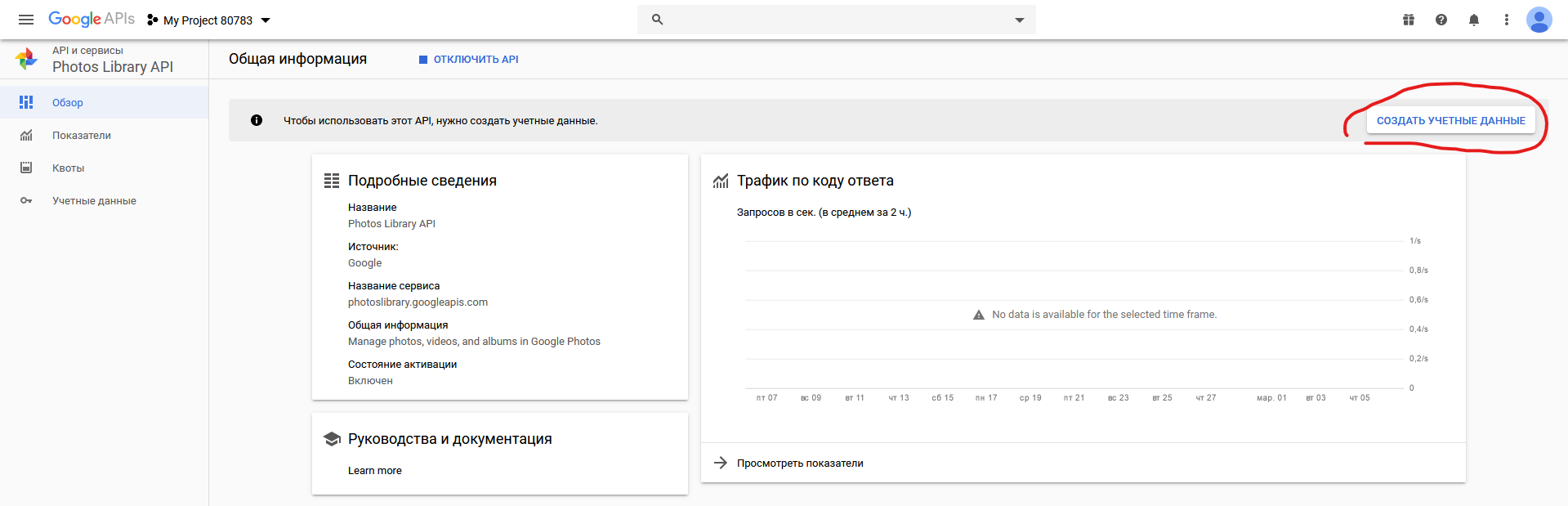Click the чт 27 date label on chart axis
This screenshot has height=506, width=1568.
pyautogui.click(x=1206, y=398)
